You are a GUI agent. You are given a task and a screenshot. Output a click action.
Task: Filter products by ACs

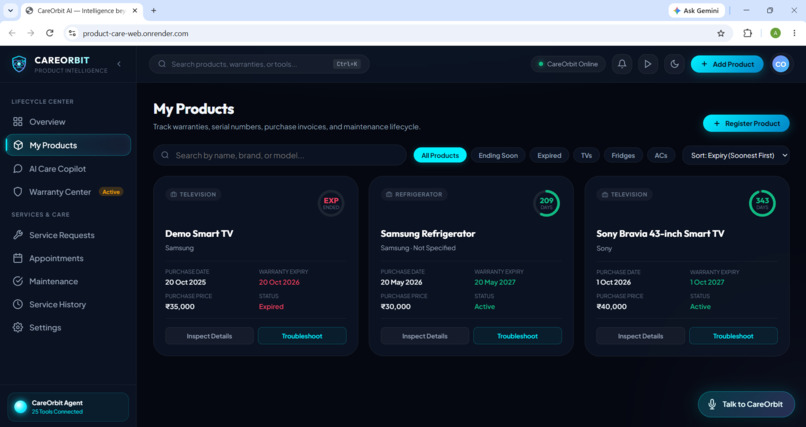[x=661, y=155]
